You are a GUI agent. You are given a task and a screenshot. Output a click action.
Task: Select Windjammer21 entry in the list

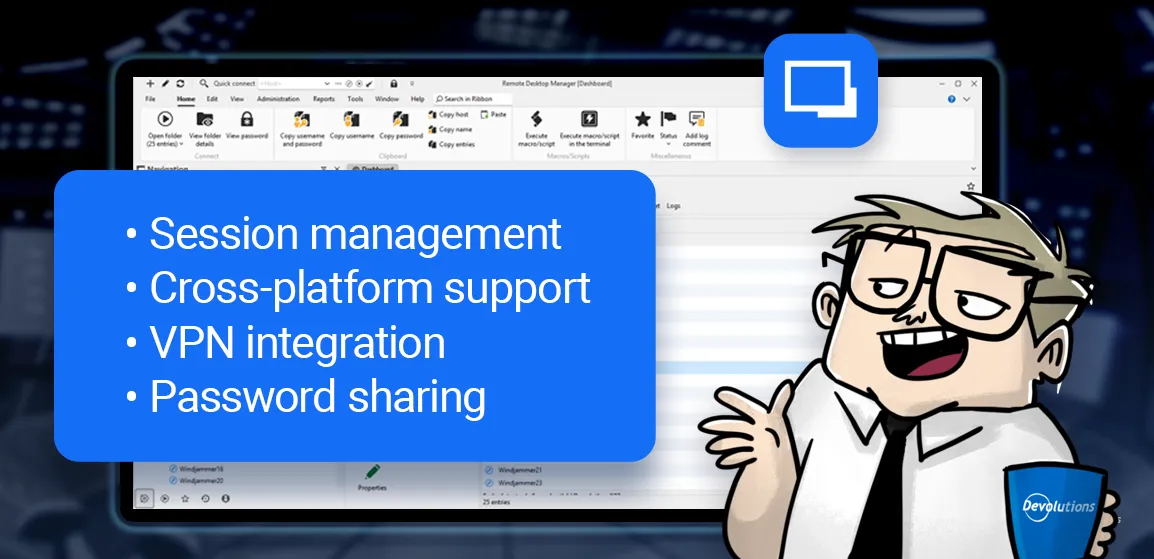click(514, 469)
